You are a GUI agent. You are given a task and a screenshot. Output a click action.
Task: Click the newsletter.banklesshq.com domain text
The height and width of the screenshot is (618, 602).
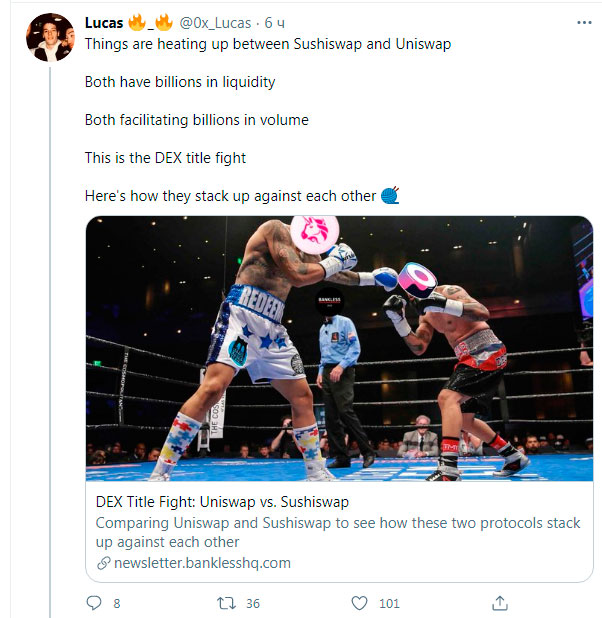(x=202, y=563)
